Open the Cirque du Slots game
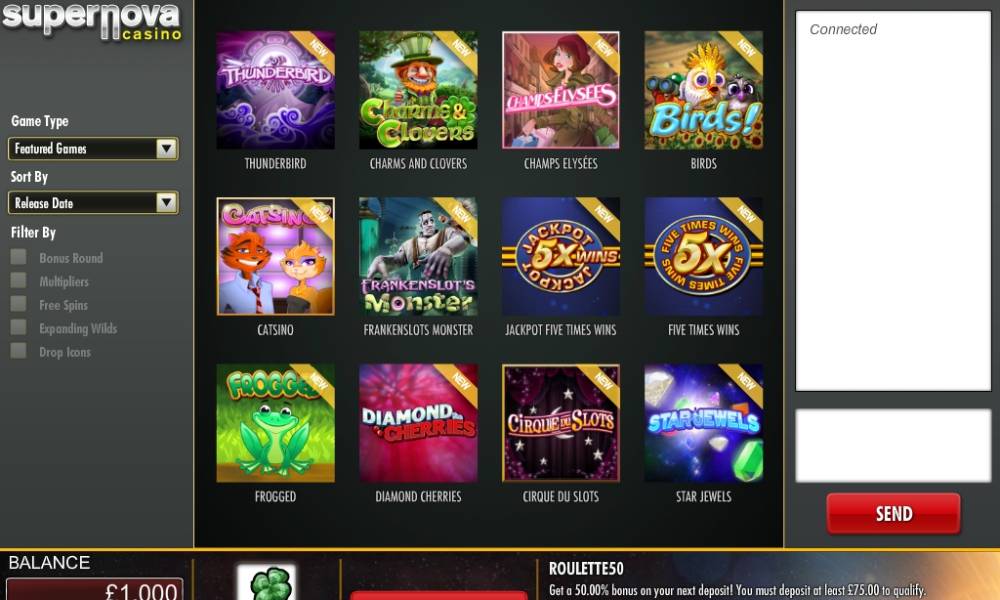 pos(561,423)
